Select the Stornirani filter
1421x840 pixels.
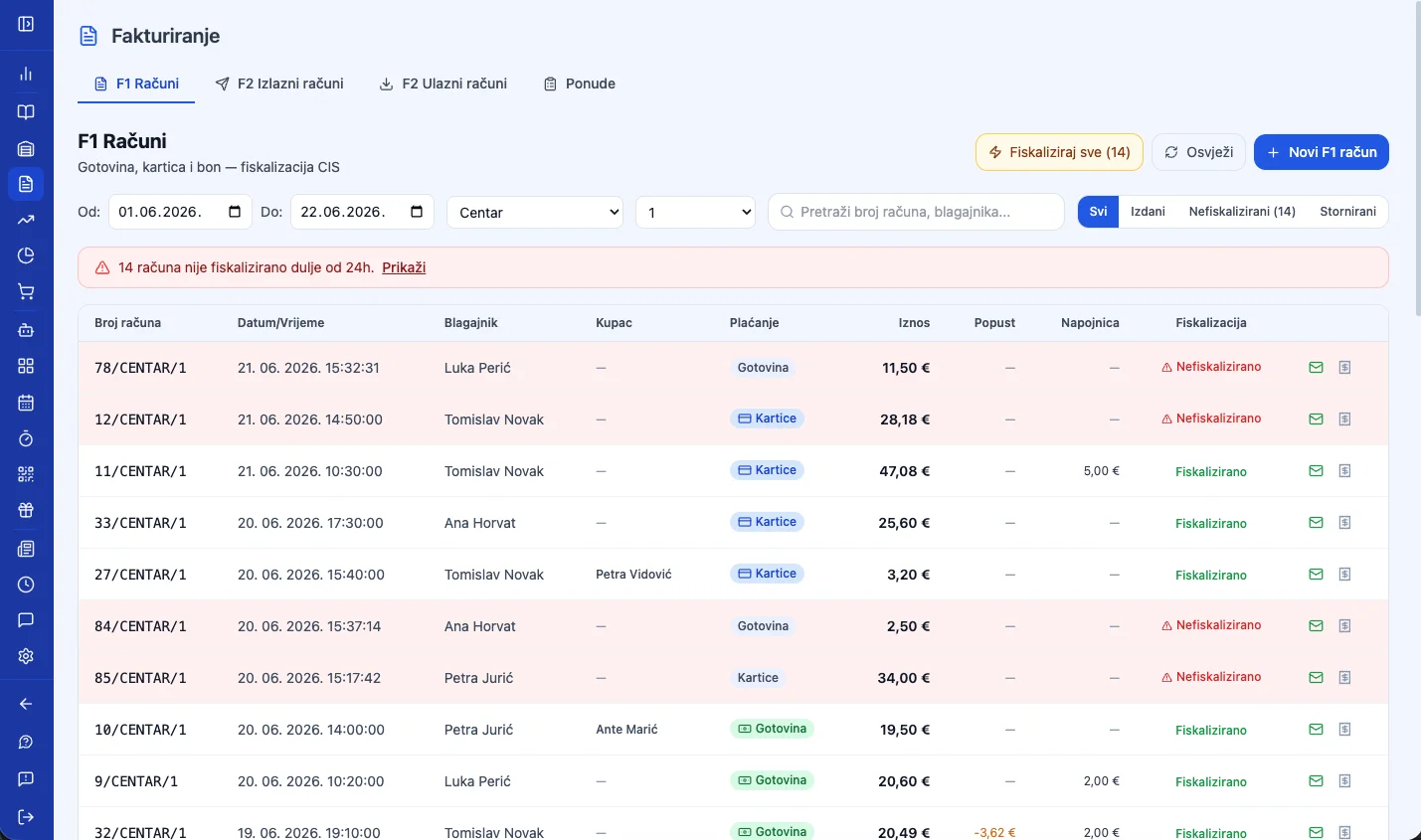(x=1347, y=212)
